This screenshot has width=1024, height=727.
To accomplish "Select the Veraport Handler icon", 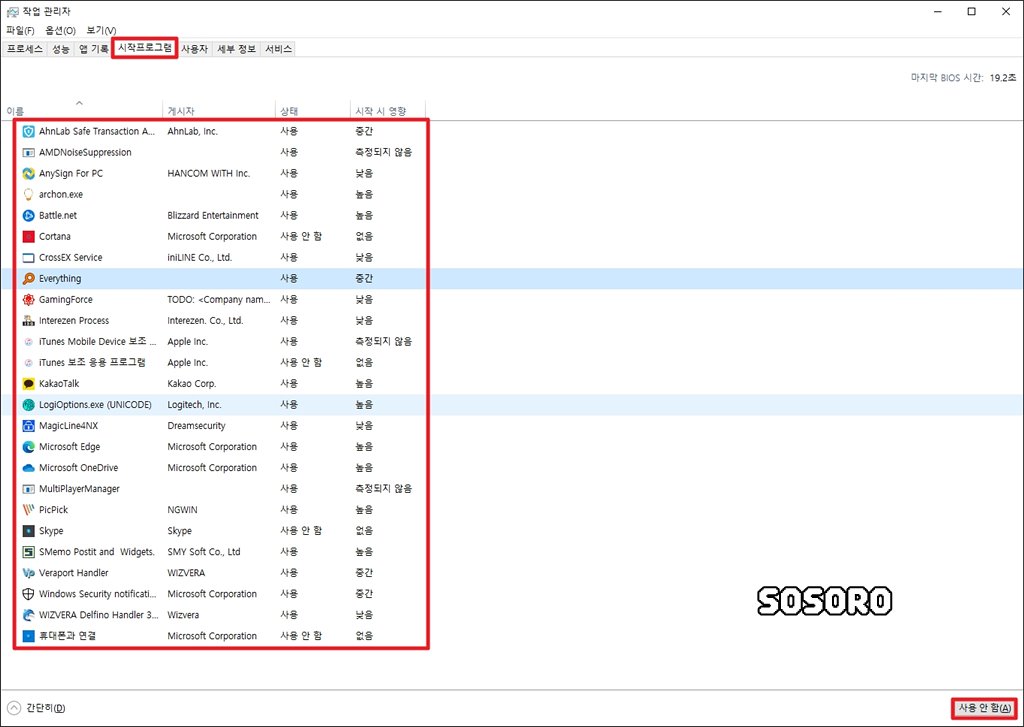I will (x=28, y=573).
